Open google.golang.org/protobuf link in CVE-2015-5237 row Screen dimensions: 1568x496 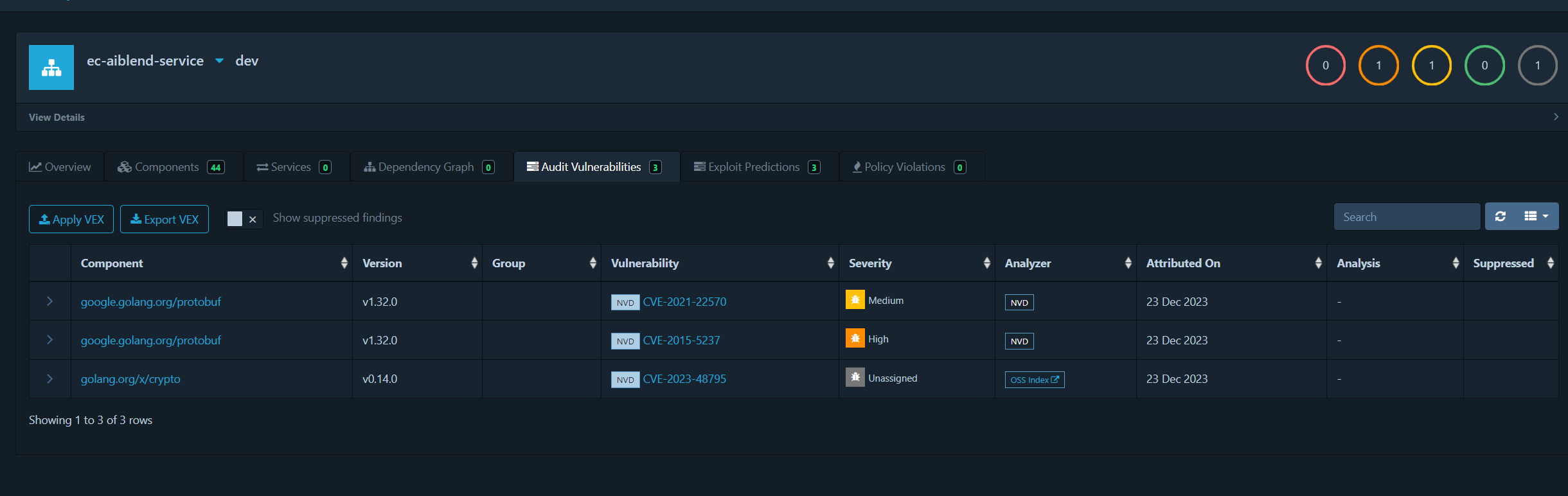coord(151,341)
